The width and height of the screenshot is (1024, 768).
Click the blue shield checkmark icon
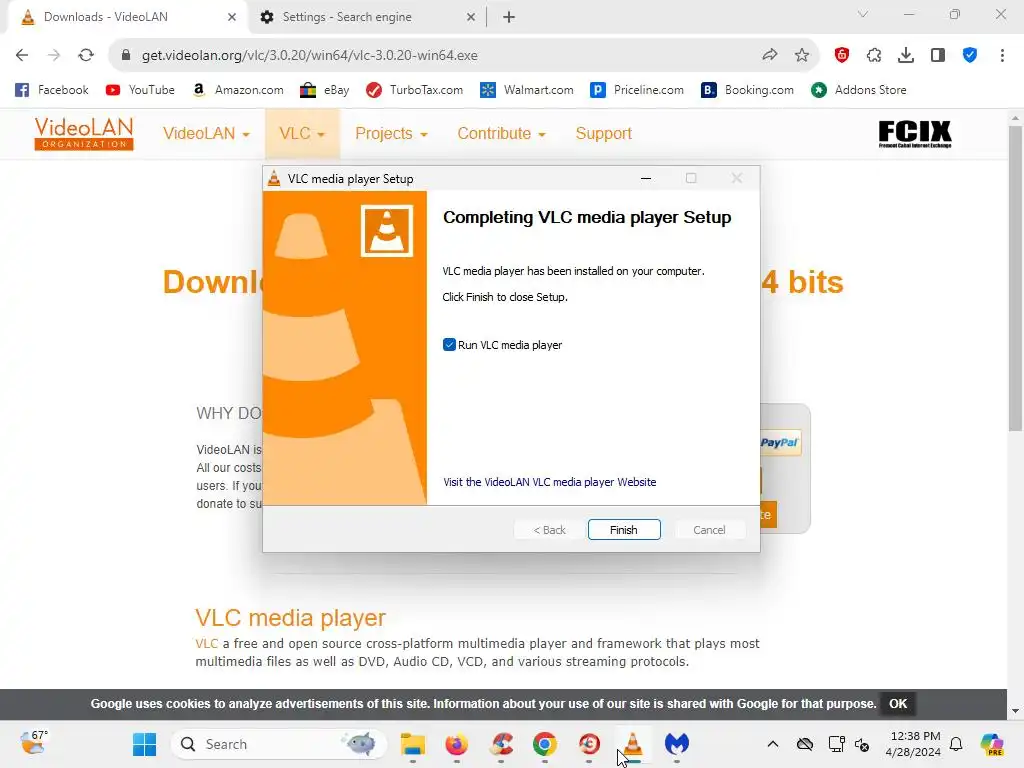pos(970,56)
